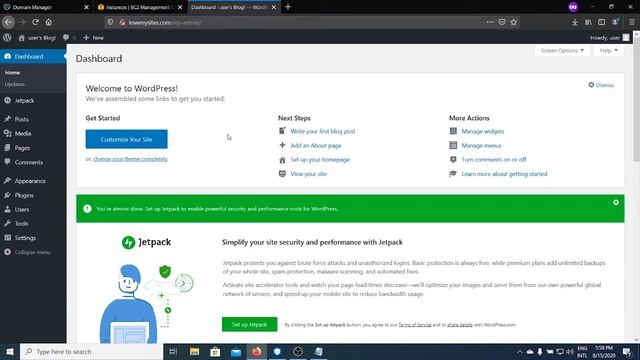This screenshot has width=640, height=360.
Task: Click Manage widgets link
Action: 482,131
